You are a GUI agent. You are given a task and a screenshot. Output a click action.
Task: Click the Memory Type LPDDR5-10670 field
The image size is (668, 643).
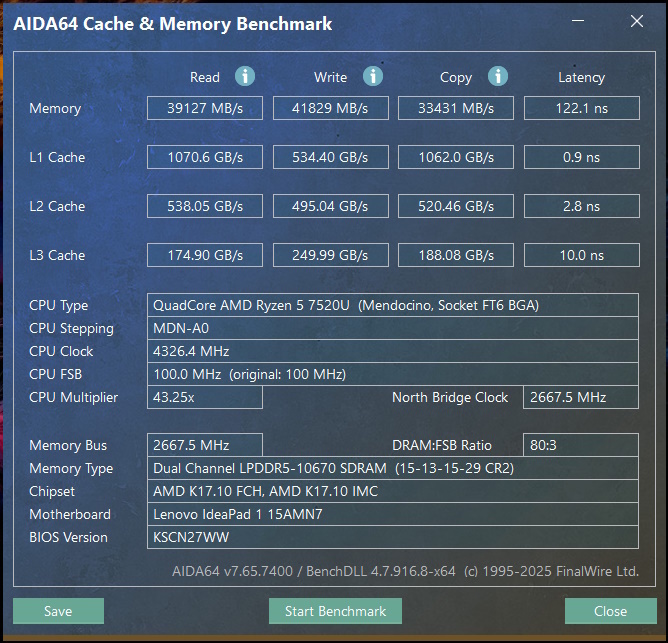(393, 468)
